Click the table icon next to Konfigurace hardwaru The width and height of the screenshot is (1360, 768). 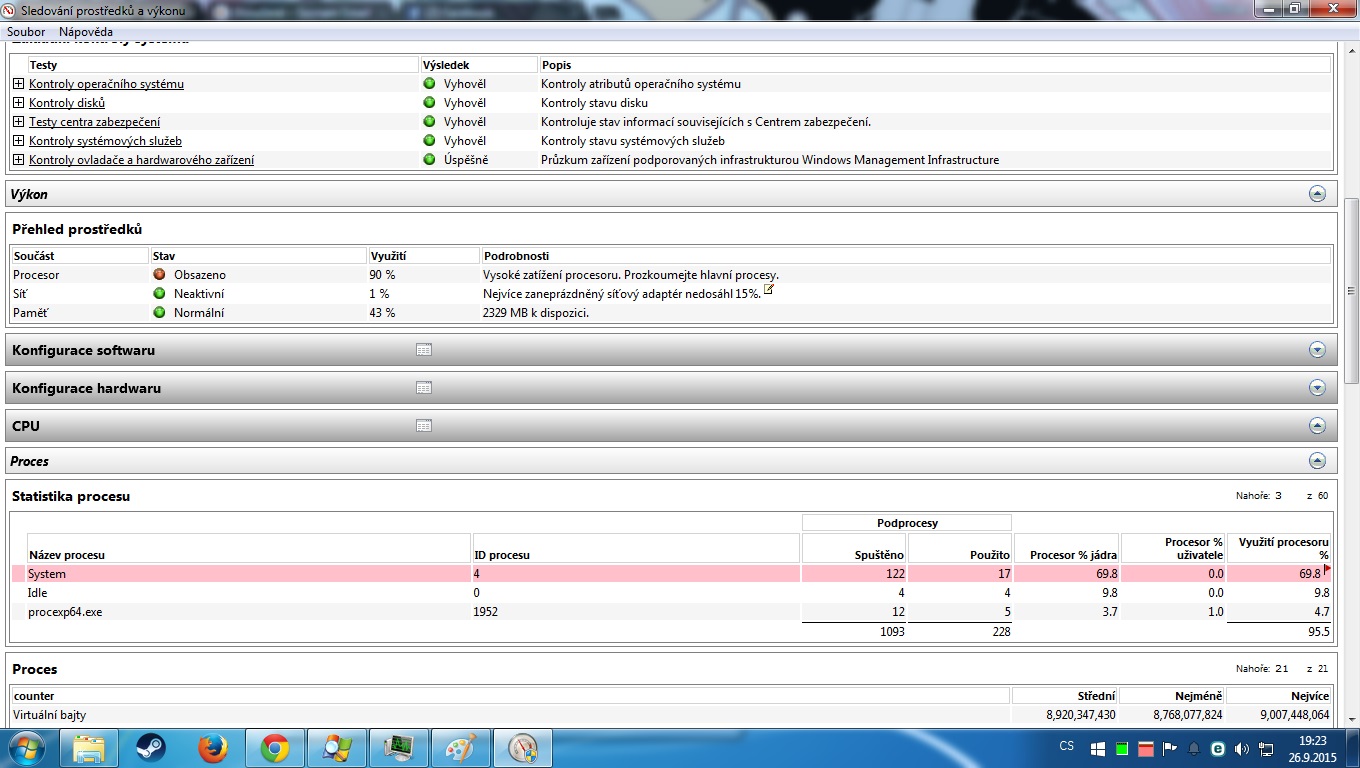pos(423,388)
